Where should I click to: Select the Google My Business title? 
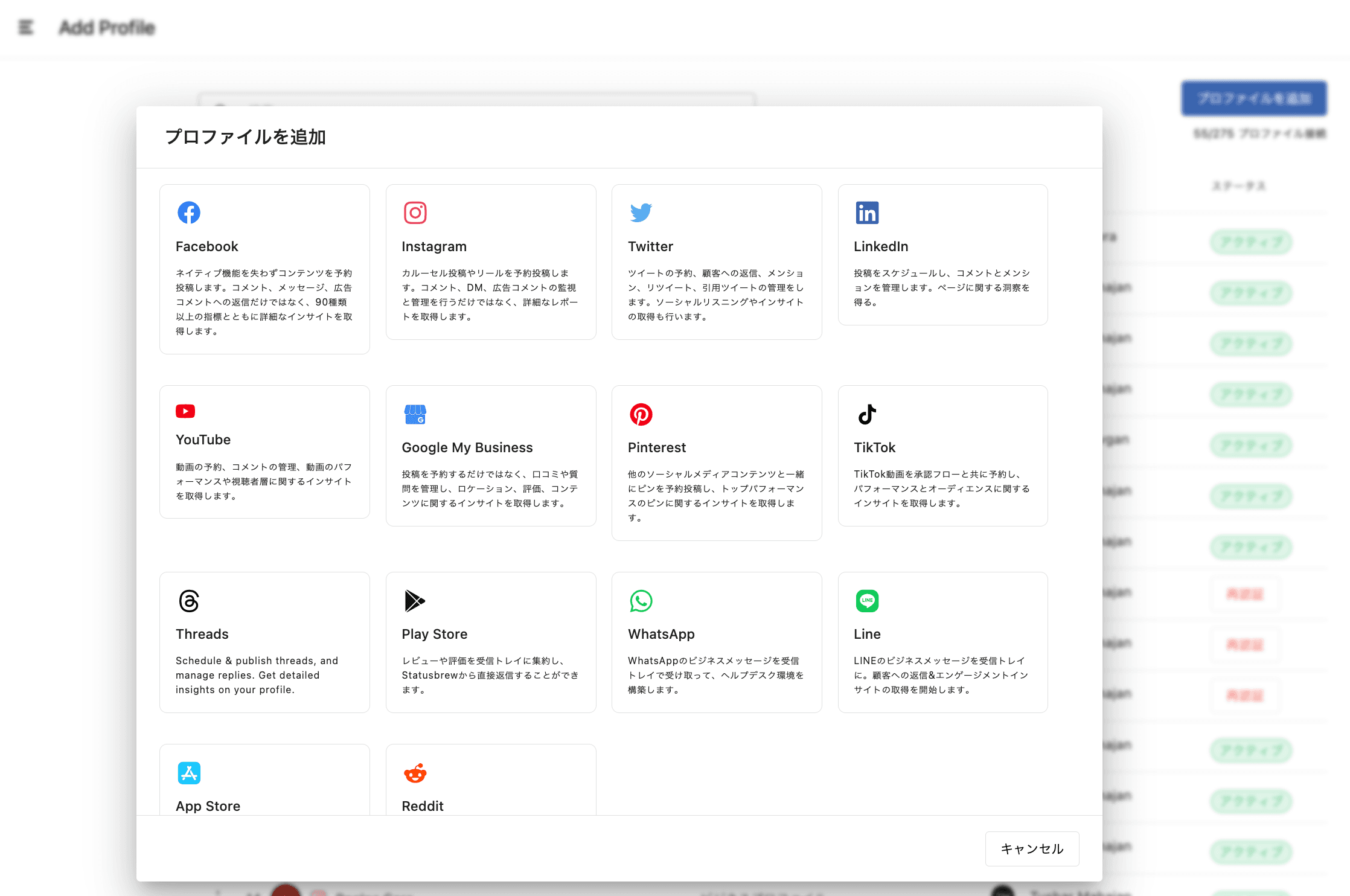tap(467, 447)
